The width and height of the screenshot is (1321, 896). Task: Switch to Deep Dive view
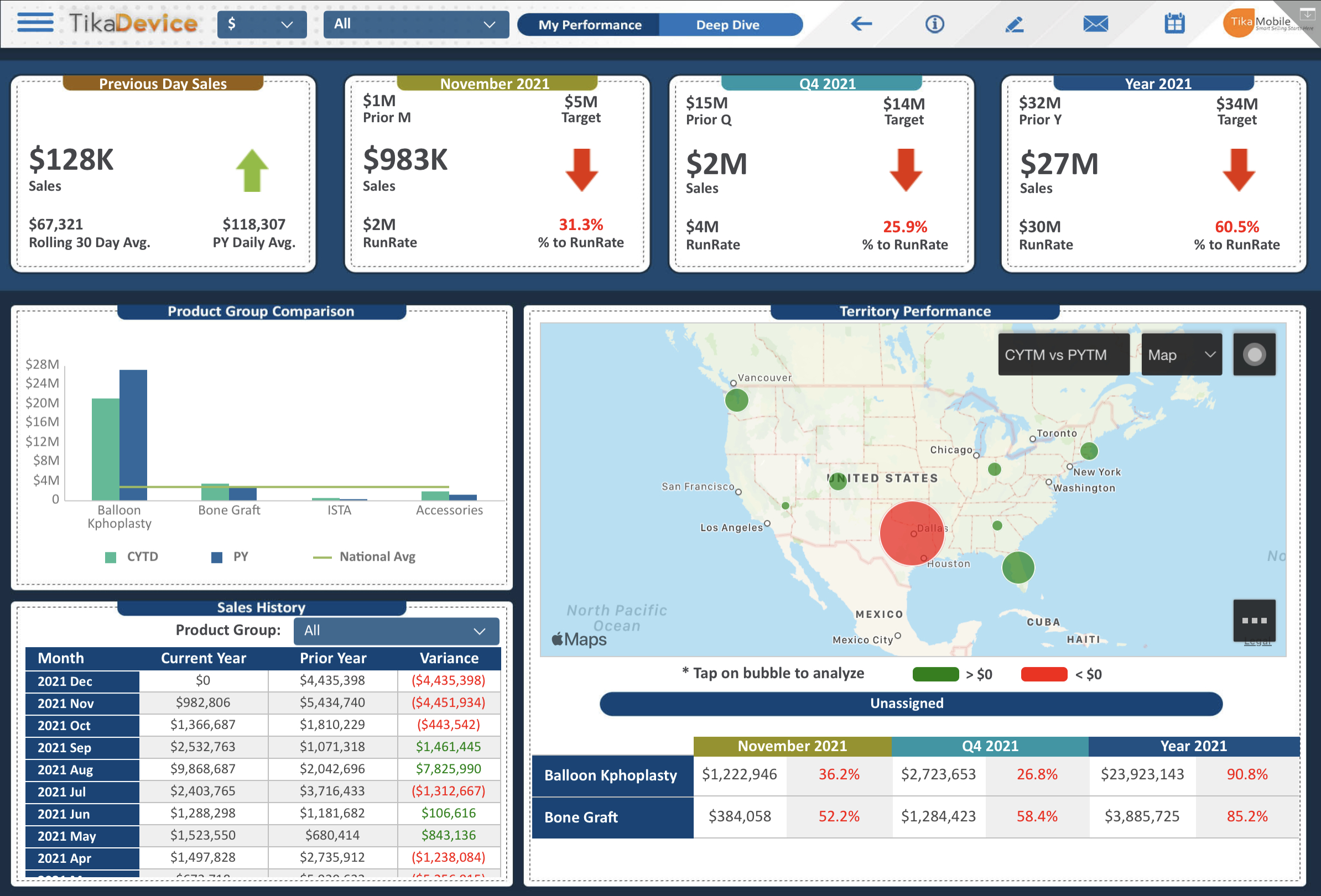pyautogui.click(x=727, y=25)
